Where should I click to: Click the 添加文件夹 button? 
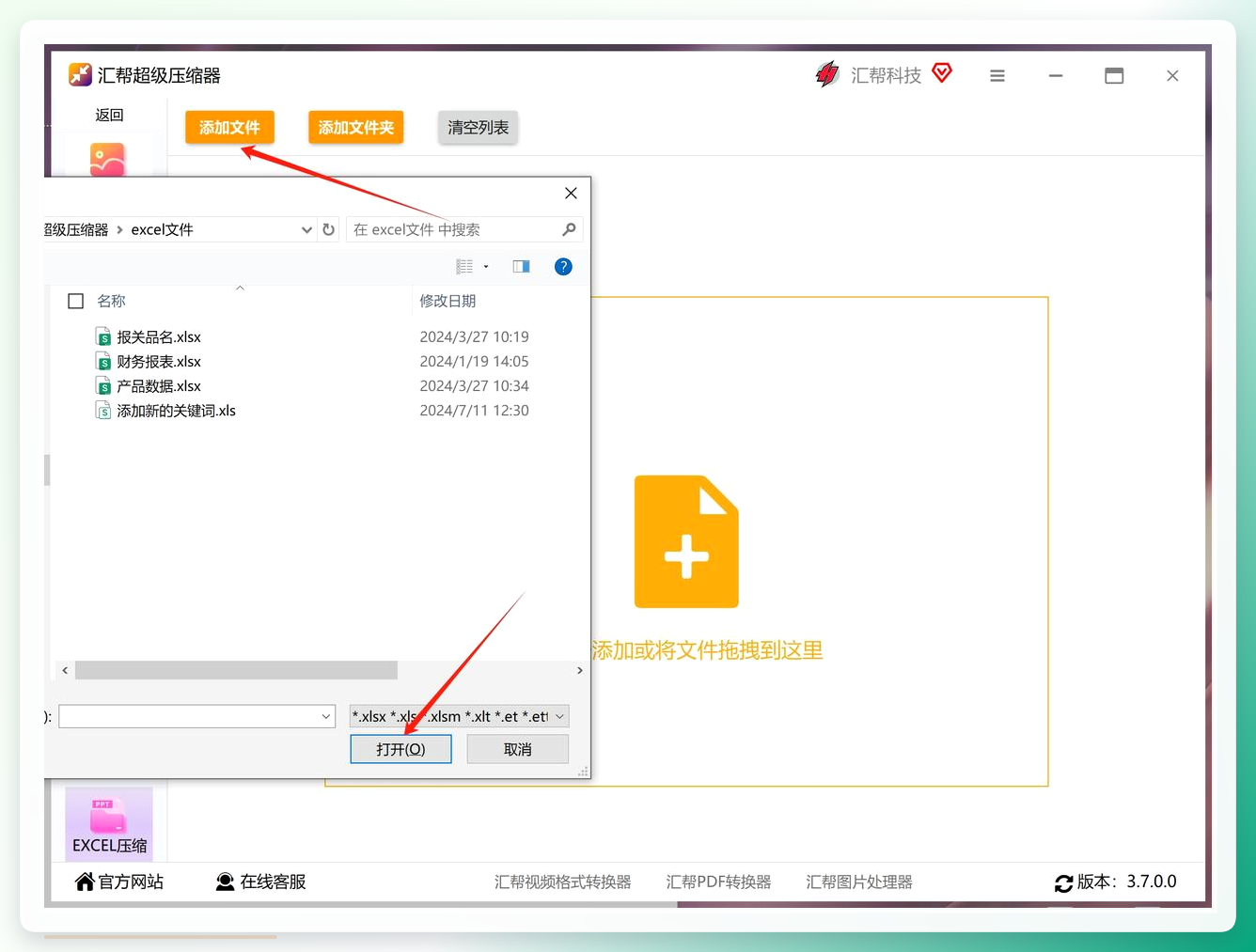pos(355,128)
